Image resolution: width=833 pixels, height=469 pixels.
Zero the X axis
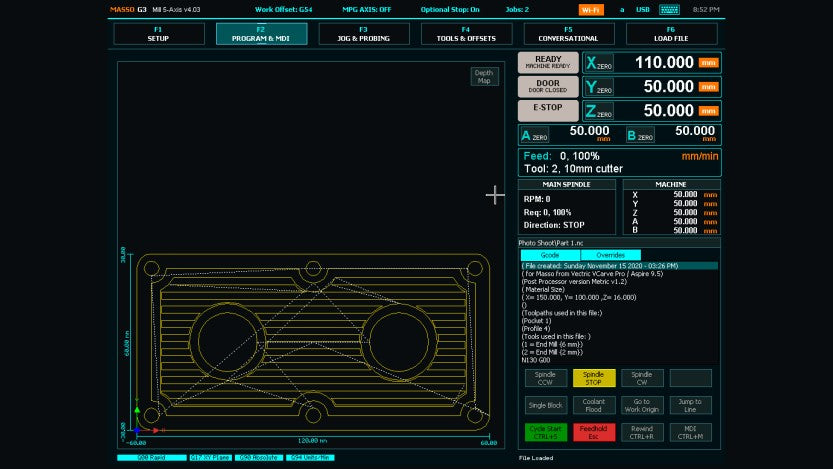click(x=598, y=63)
